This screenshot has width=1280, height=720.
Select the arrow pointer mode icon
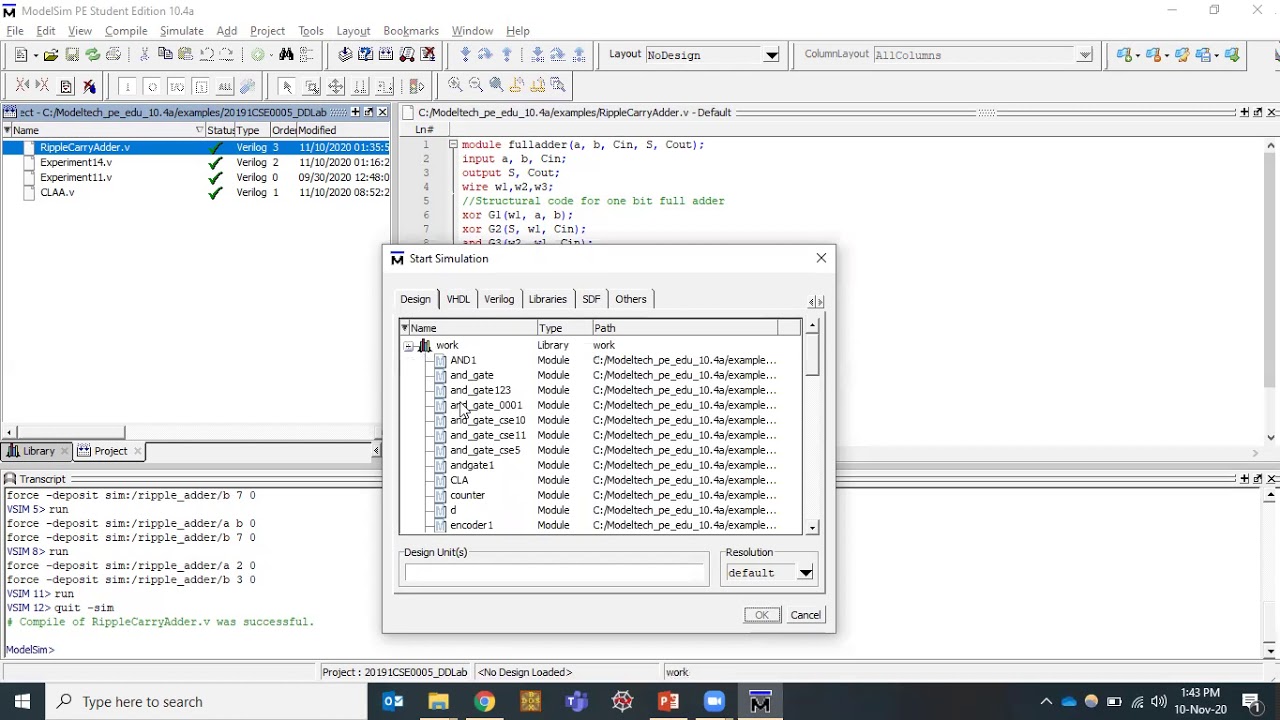pos(286,87)
